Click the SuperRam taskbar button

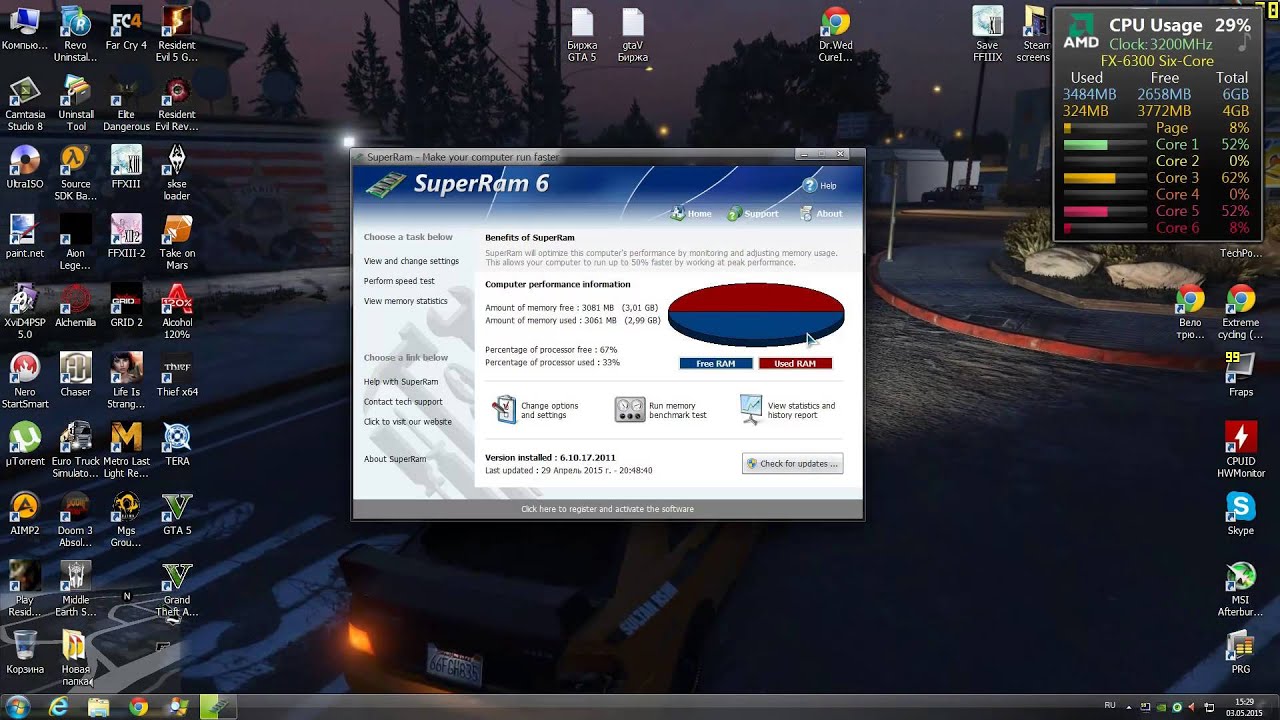pyautogui.click(x=219, y=707)
